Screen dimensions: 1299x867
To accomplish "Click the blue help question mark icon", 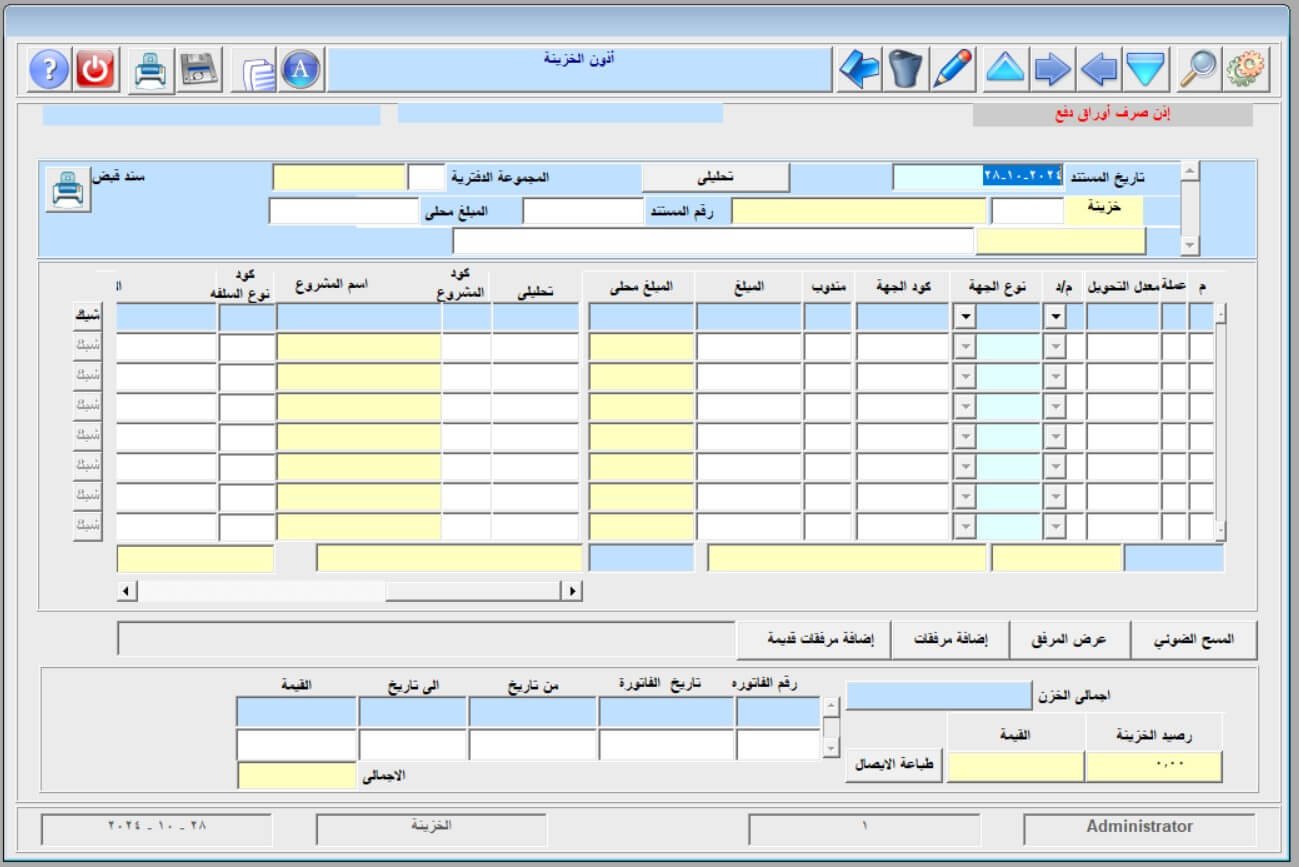I will [x=48, y=69].
